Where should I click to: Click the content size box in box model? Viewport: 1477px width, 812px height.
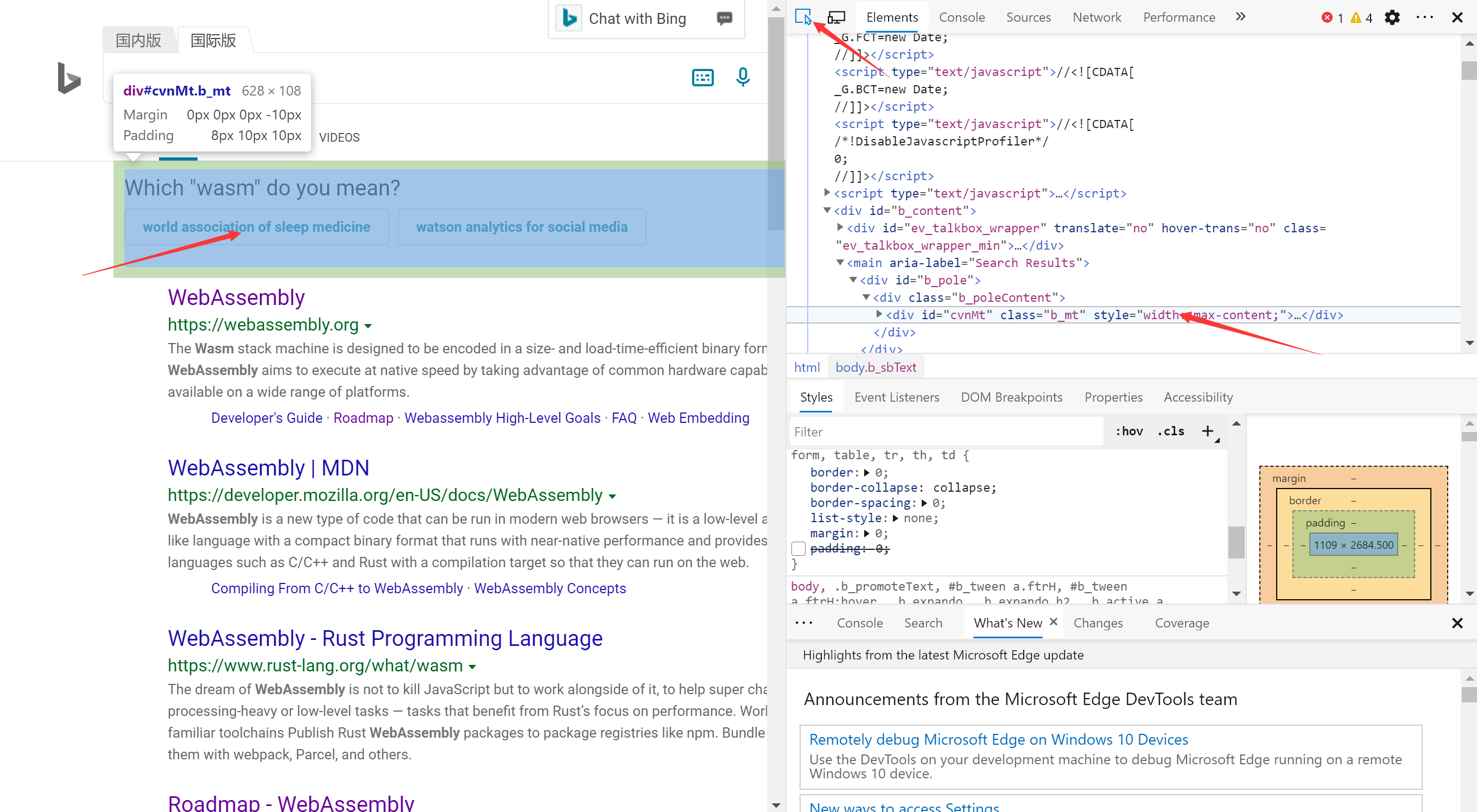coord(1353,545)
